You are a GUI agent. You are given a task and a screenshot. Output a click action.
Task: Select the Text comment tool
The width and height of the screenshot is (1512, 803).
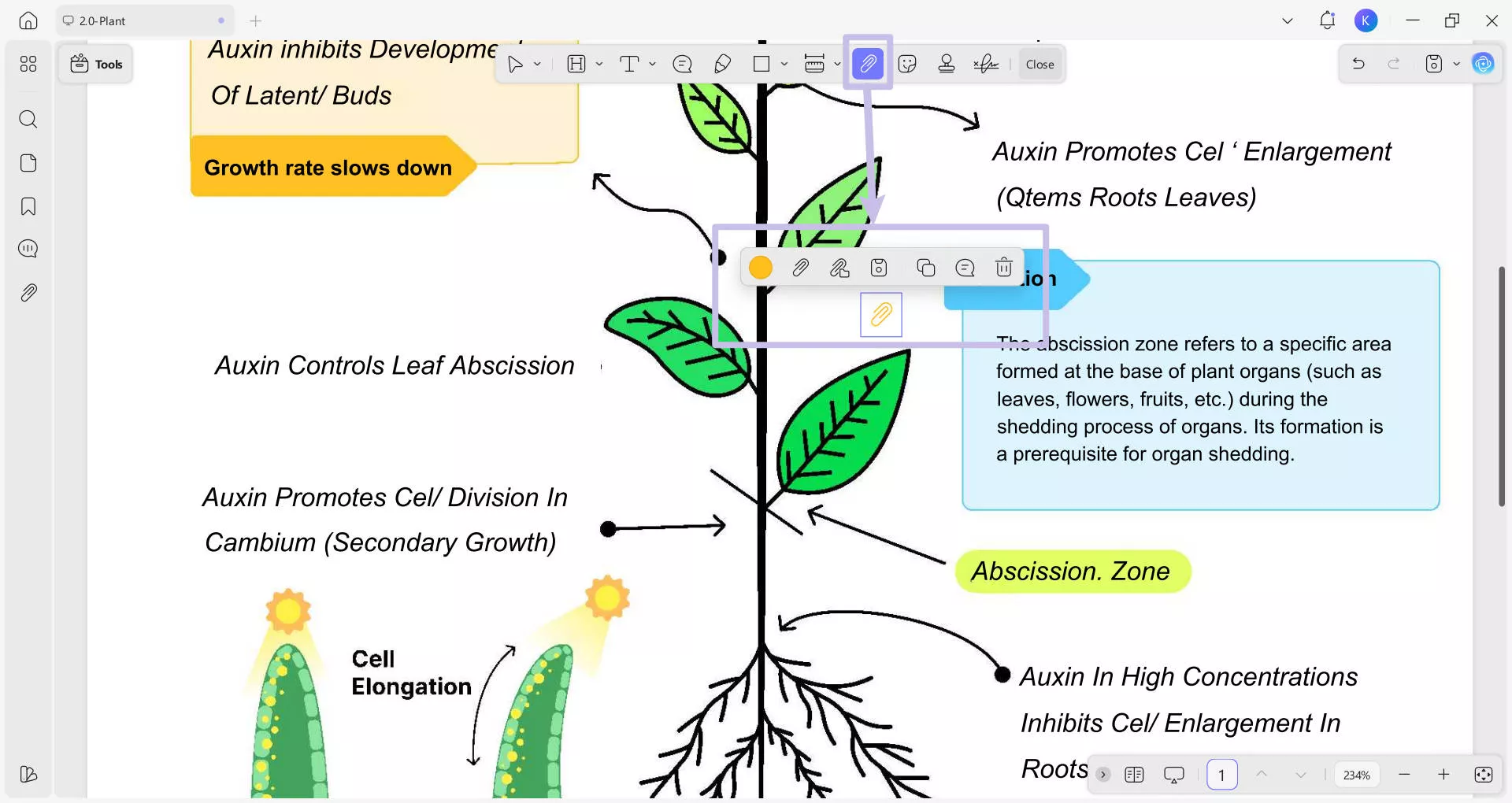pos(629,65)
